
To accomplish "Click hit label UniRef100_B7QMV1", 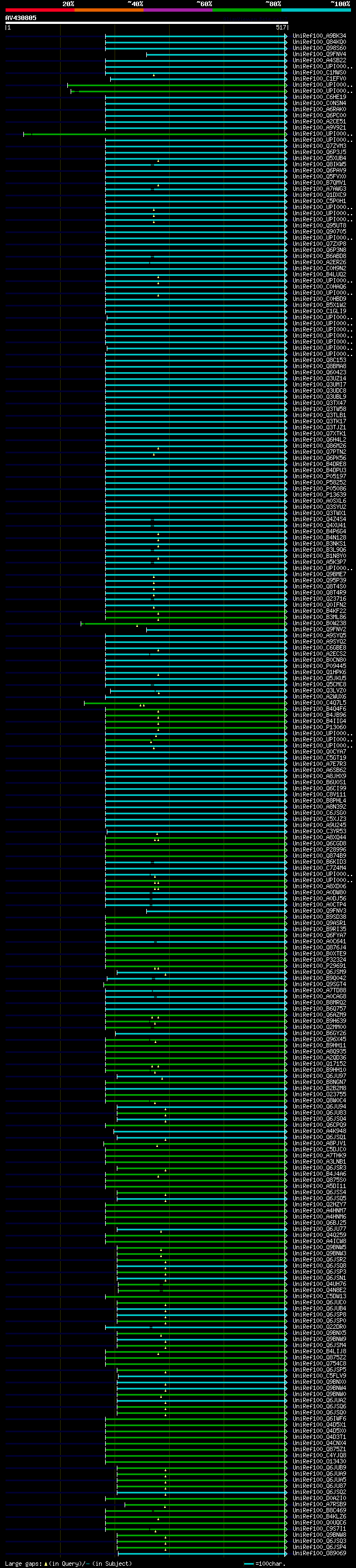I will [319, 182].
